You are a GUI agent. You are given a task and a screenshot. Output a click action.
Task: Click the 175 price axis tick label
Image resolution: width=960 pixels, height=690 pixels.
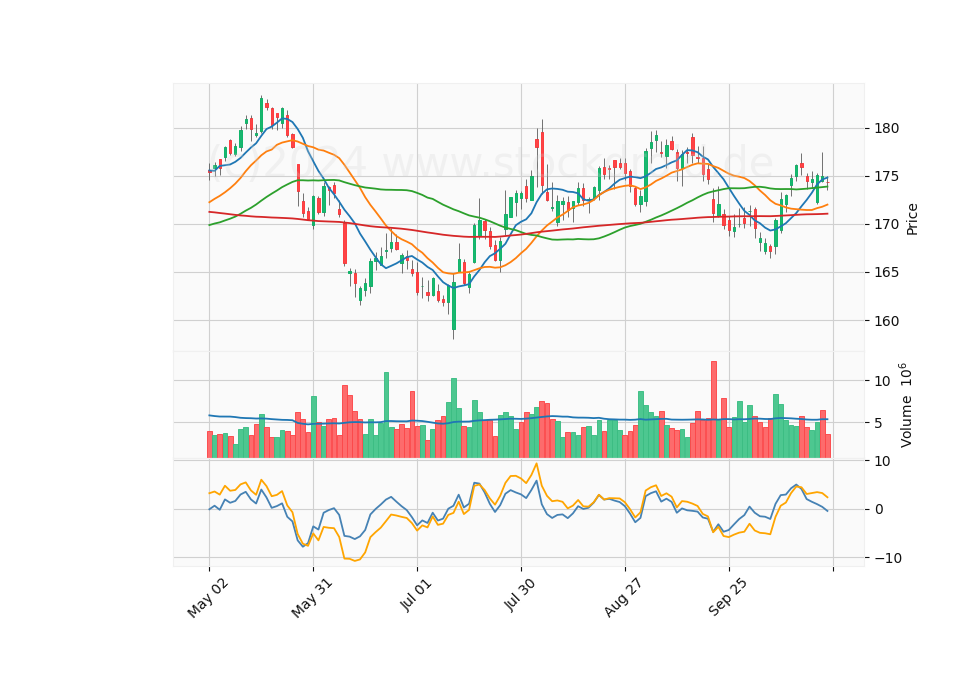click(x=887, y=176)
